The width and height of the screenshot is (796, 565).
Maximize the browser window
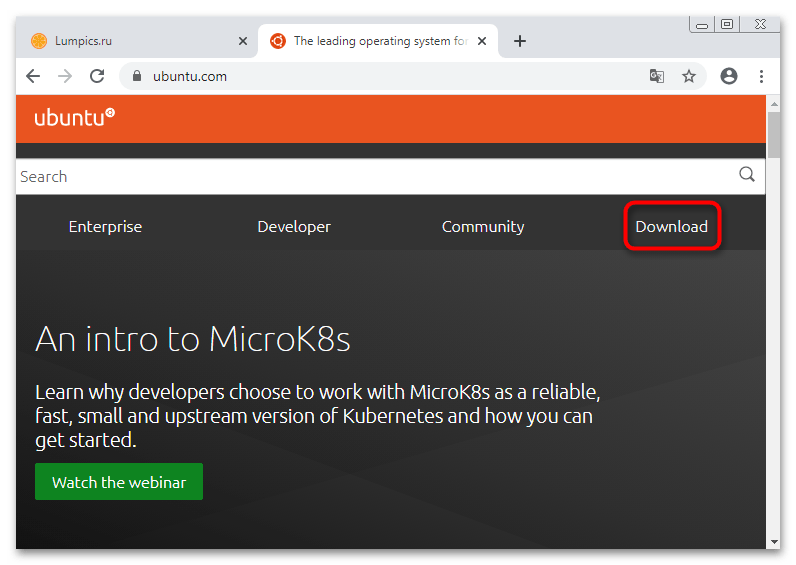tap(727, 24)
